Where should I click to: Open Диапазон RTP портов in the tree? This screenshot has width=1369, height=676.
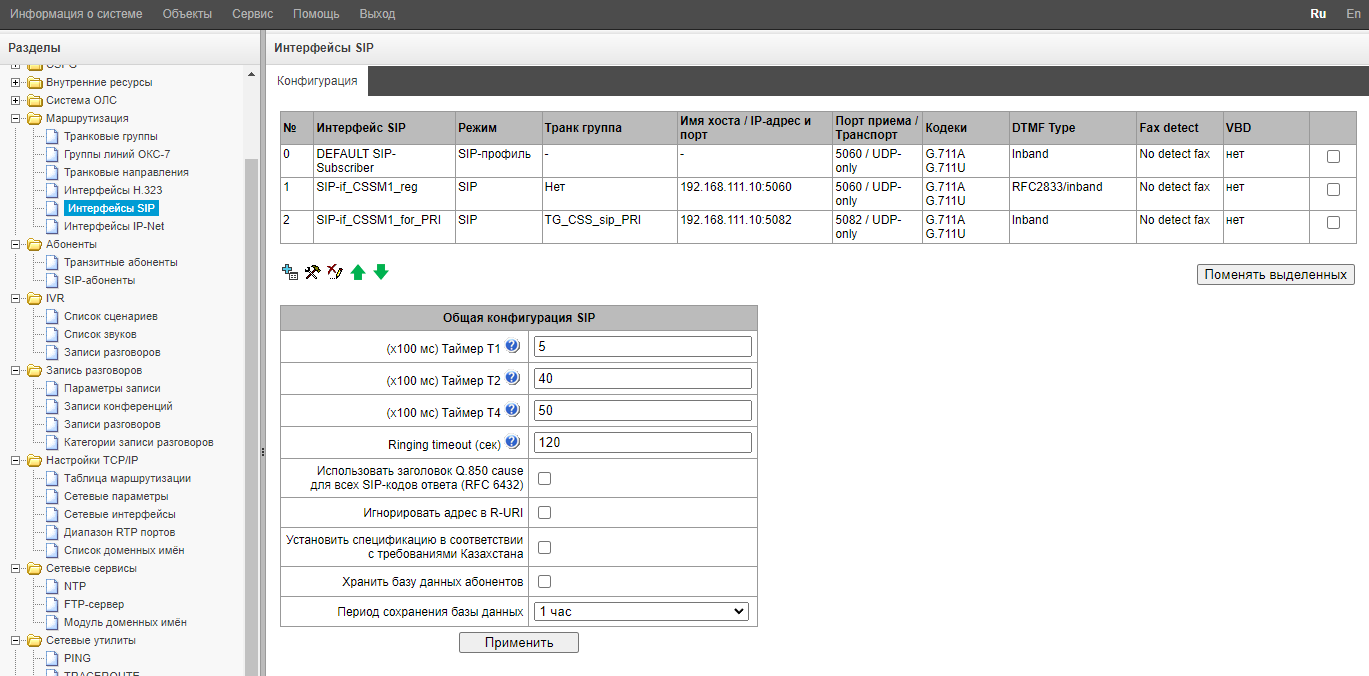[119, 532]
